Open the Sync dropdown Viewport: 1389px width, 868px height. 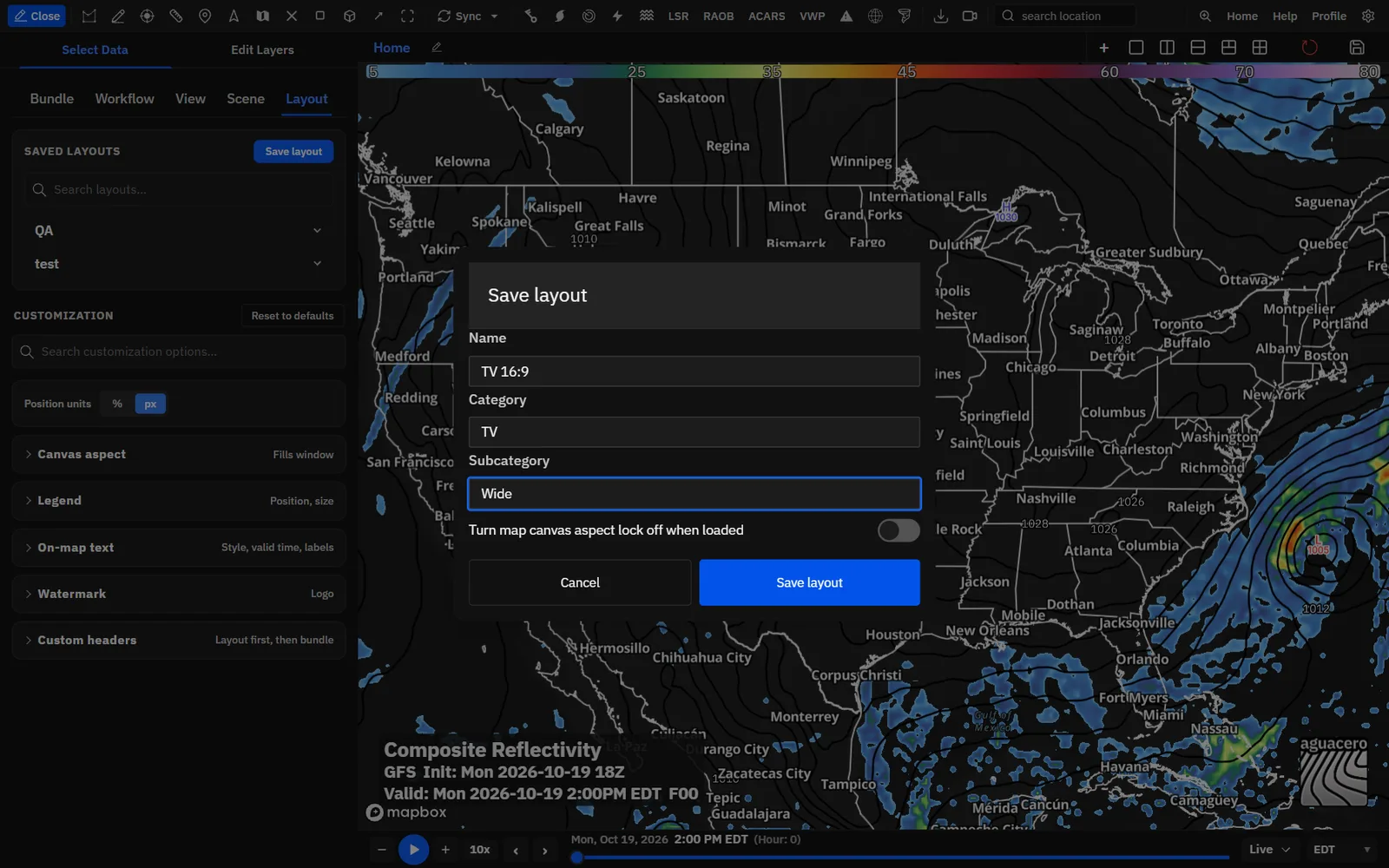point(468,16)
